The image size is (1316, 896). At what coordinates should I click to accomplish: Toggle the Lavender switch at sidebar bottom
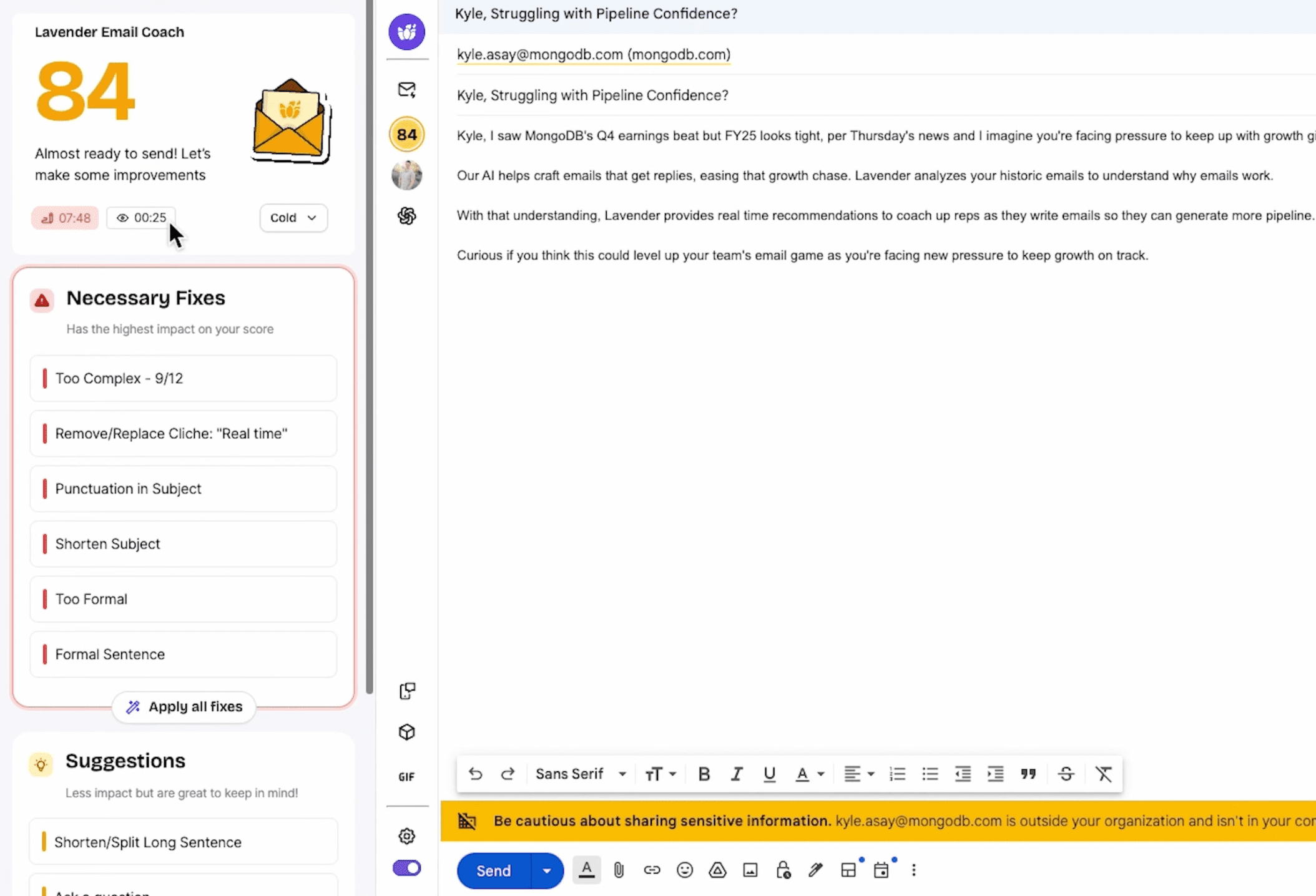pyautogui.click(x=406, y=869)
